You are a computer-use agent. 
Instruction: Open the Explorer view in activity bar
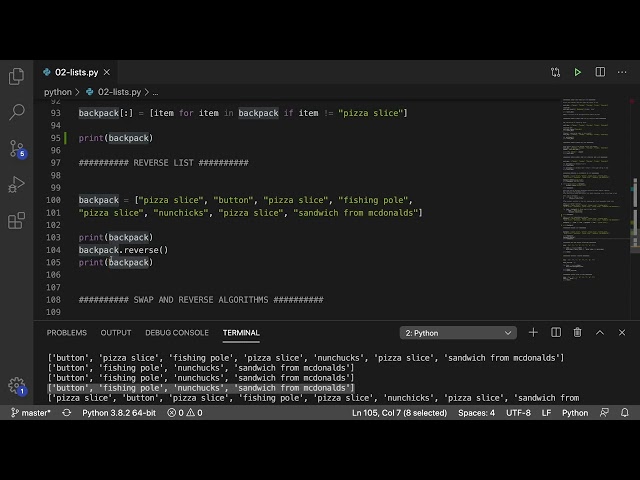coord(16,76)
